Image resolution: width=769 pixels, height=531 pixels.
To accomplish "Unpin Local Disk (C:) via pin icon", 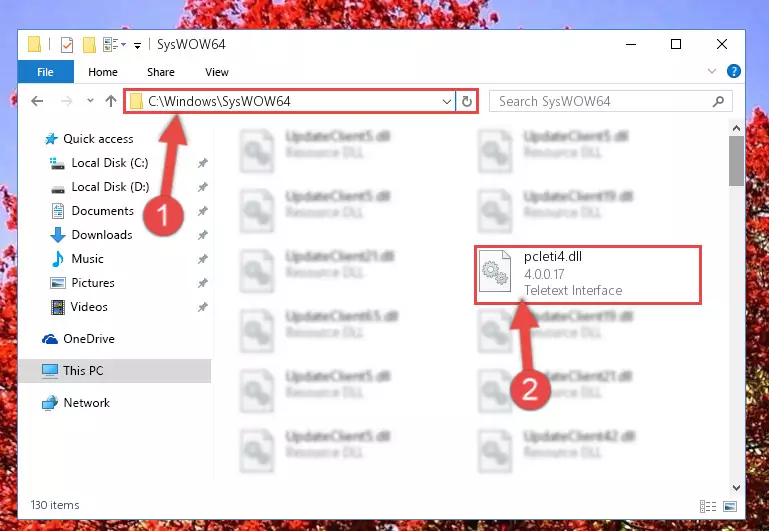I will 203,163.
